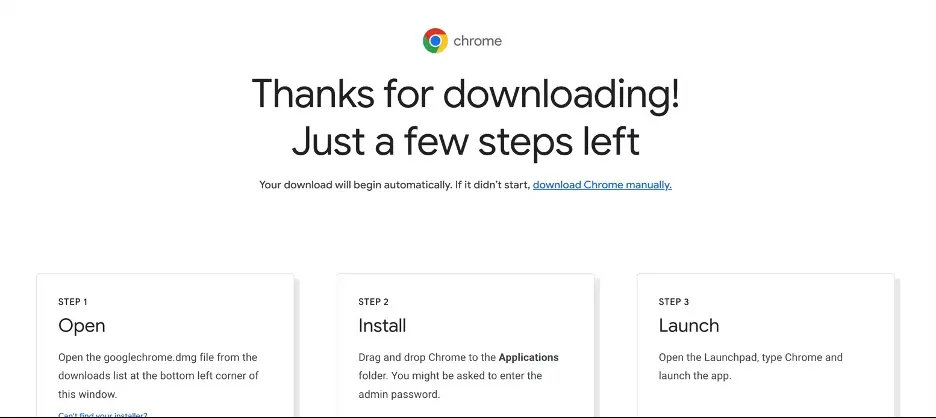Follow the "Can't find your installer?" link

[103, 414]
